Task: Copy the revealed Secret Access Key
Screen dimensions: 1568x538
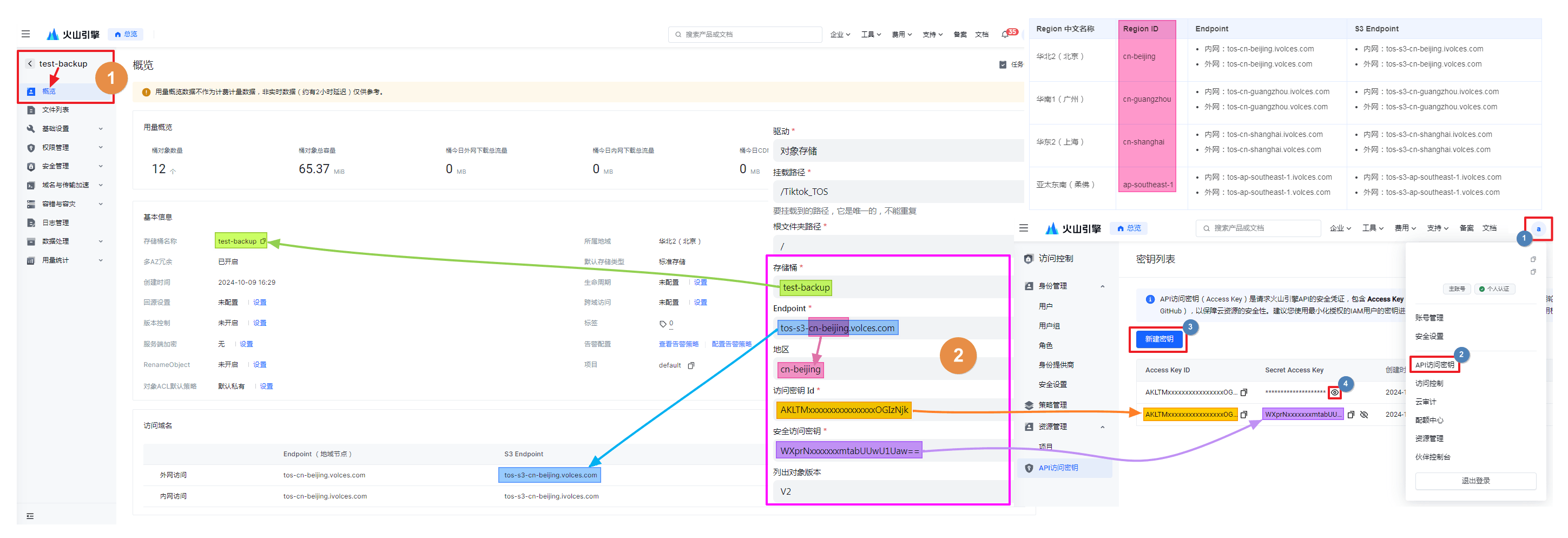Action: (x=1350, y=415)
